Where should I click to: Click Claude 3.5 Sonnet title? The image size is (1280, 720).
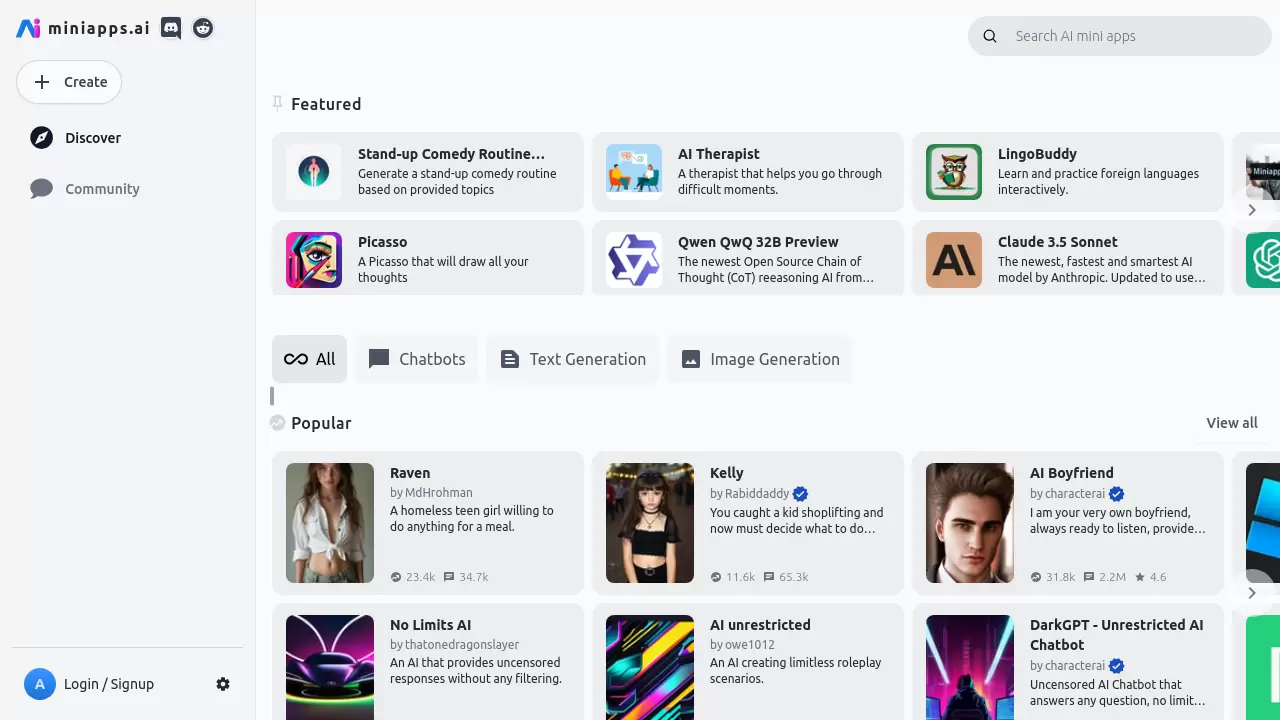pos(1058,242)
